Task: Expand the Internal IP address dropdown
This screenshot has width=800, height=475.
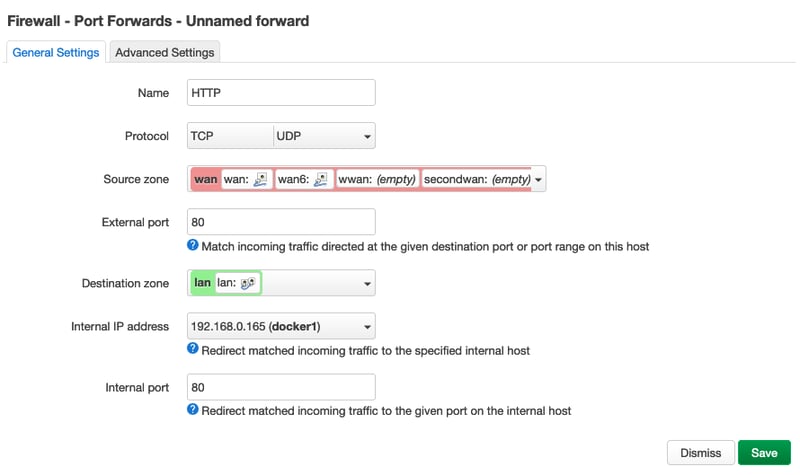Action: point(367,327)
